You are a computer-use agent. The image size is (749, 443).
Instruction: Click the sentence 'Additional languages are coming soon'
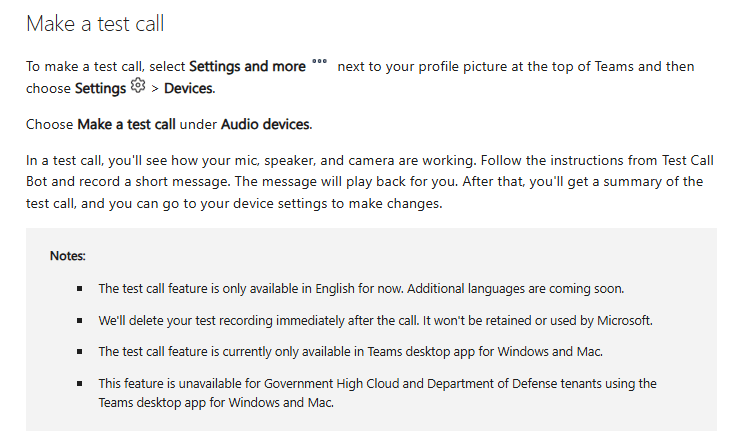(x=515, y=289)
